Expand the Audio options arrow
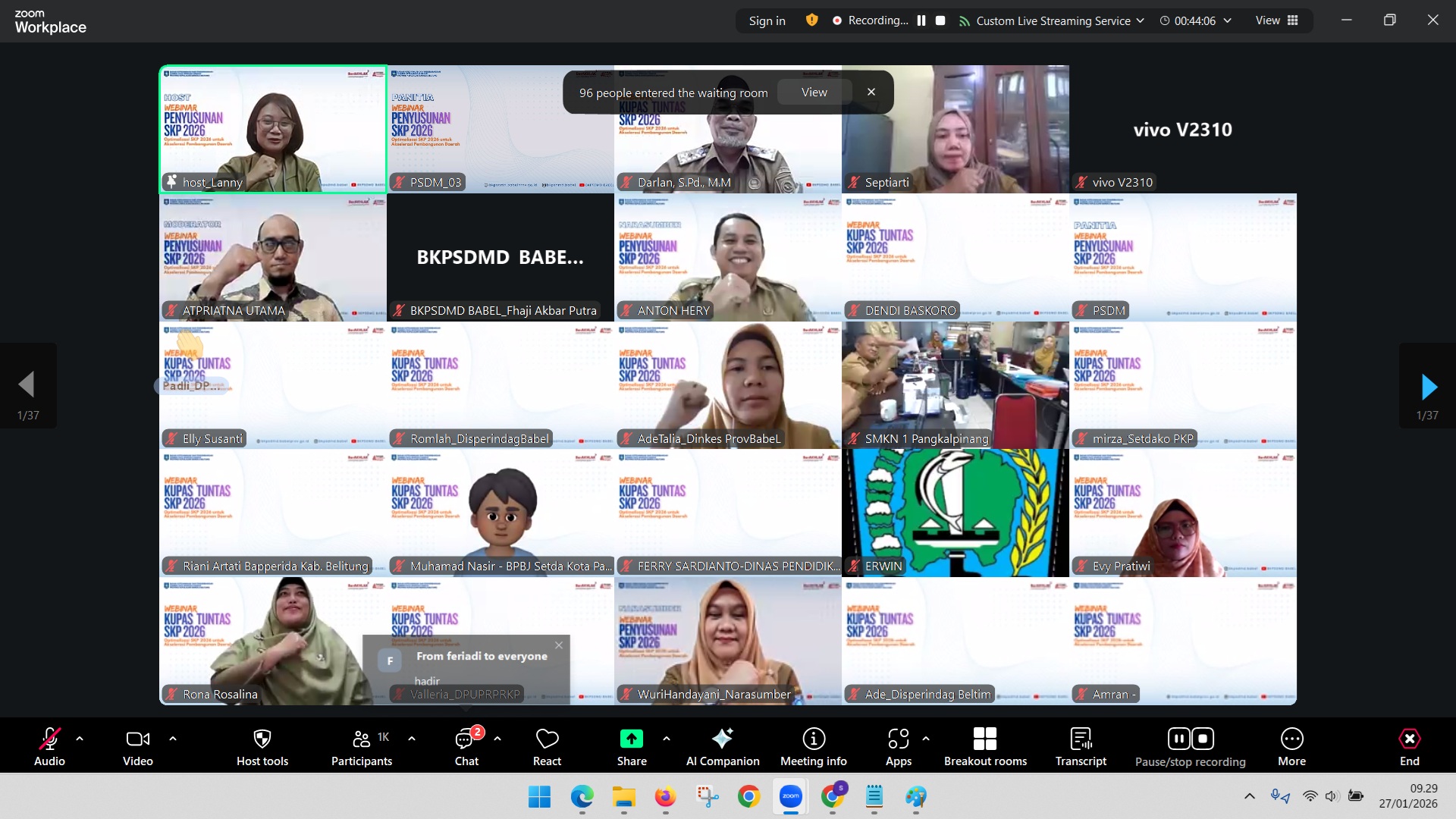The width and height of the screenshot is (1456, 819). [x=80, y=738]
